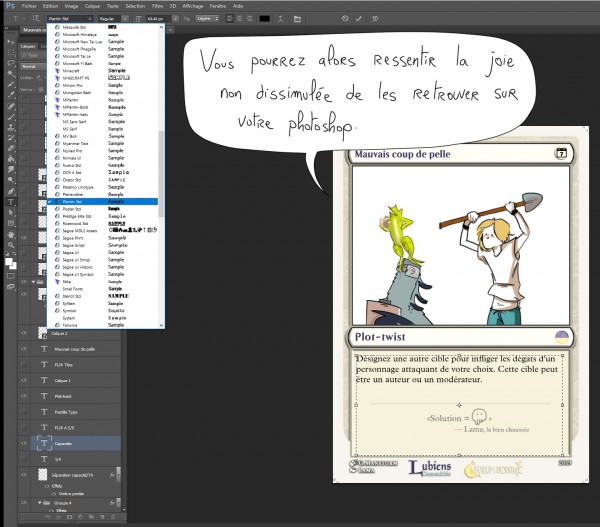Click the 3D button in options bar
Image resolution: width=600 pixels, height=527 pixels.
pyautogui.click(x=375, y=18)
